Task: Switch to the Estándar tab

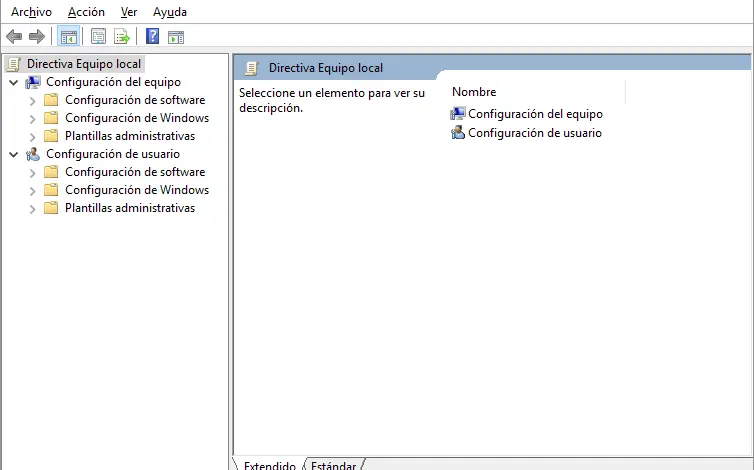Action: coord(334,465)
